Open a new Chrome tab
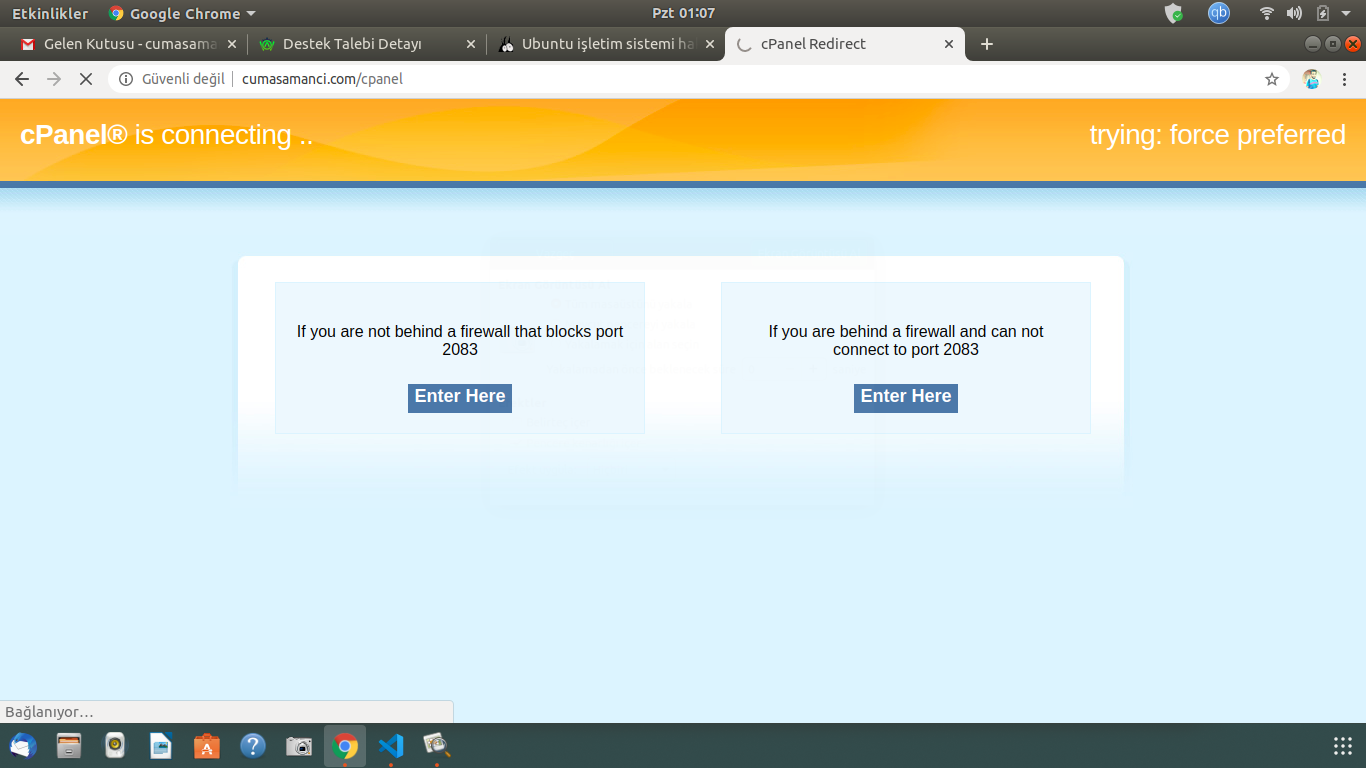Image resolution: width=1366 pixels, height=768 pixels. pos(987,44)
